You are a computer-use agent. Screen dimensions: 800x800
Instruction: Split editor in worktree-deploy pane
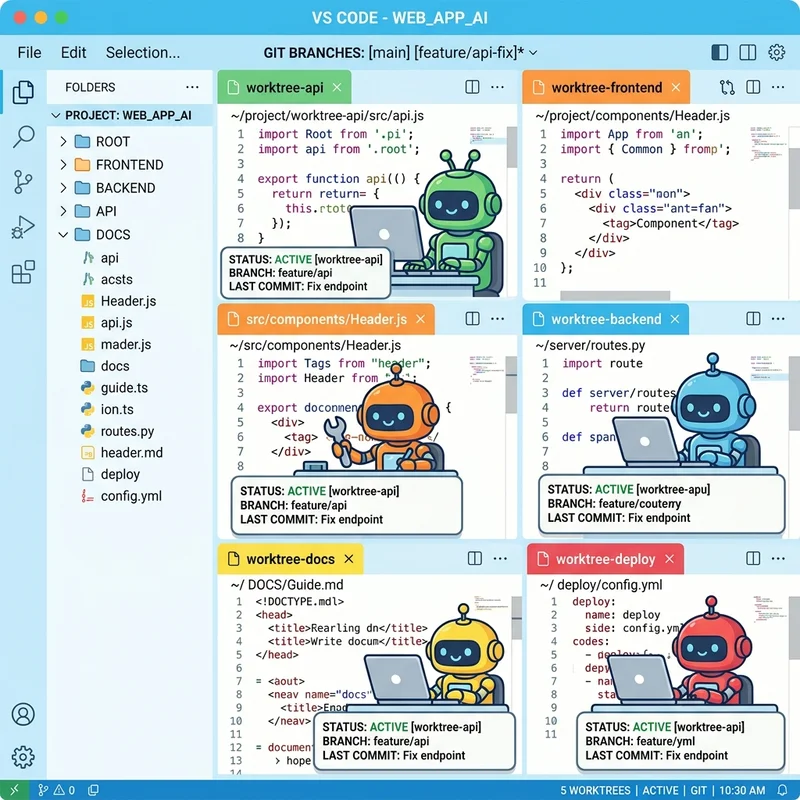click(753, 559)
